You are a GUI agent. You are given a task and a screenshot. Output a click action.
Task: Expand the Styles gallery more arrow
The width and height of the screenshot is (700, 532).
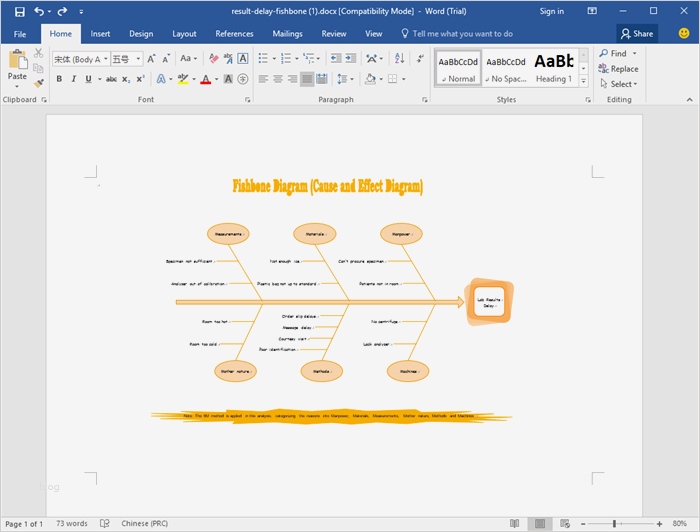click(585, 82)
